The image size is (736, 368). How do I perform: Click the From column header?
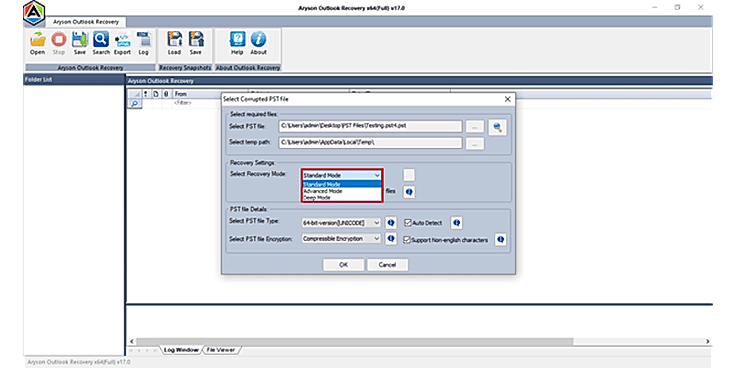click(210, 94)
